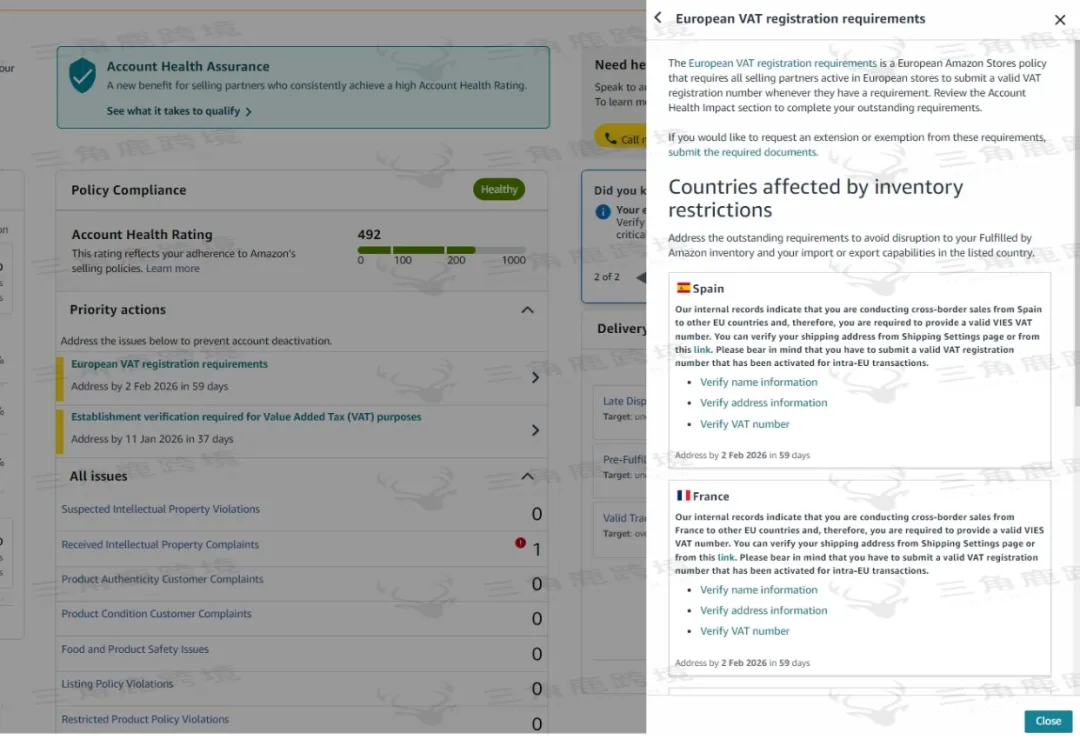1080x739 pixels.
Task: Open submit the required documents link
Action: click(742, 152)
